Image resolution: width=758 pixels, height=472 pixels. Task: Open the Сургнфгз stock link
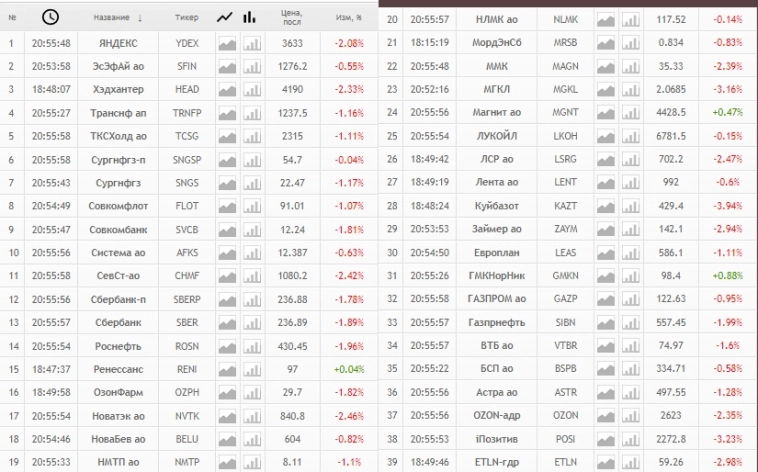coord(118,183)
